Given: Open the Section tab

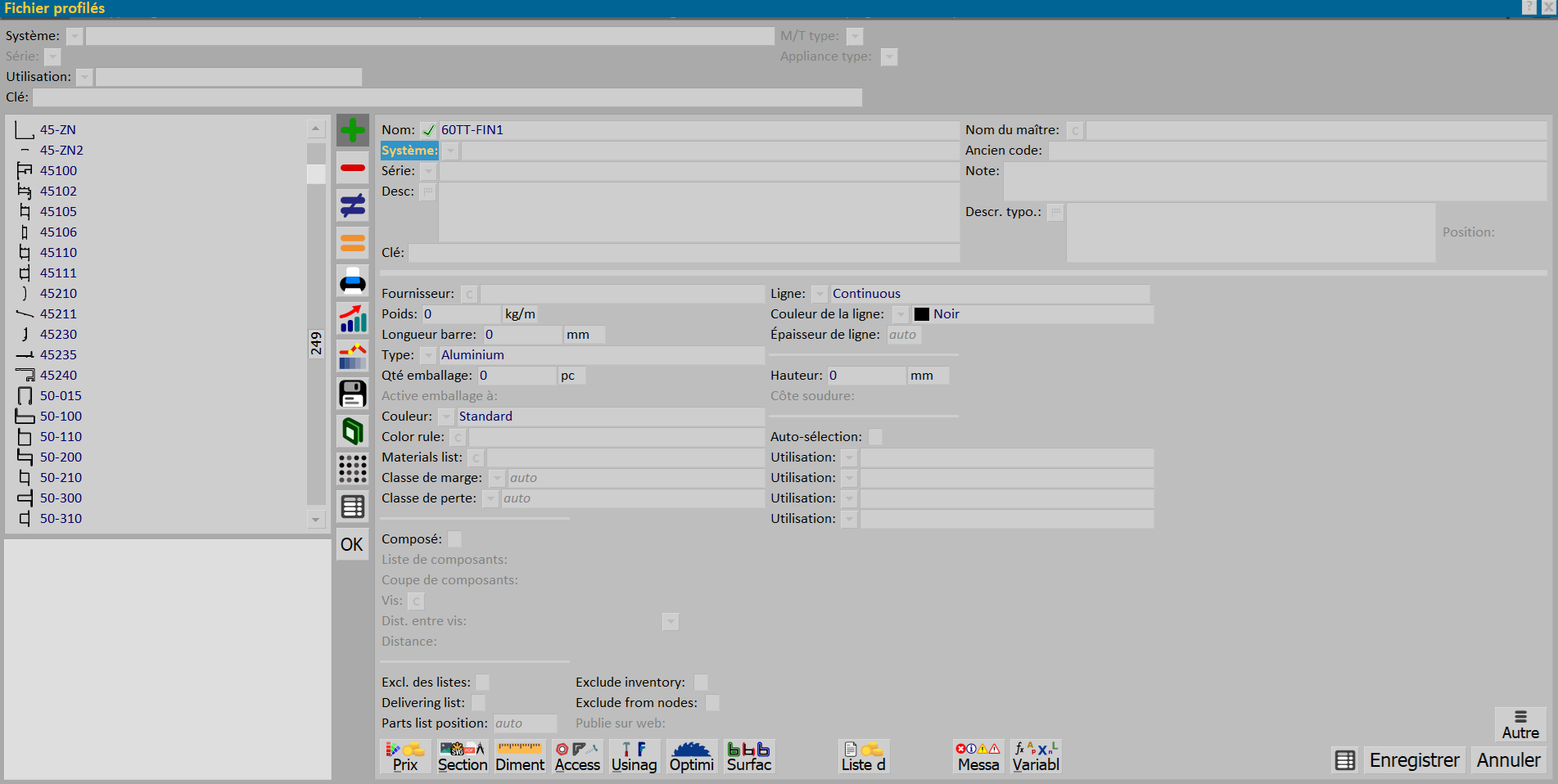Looking at the screenshot, I should pyautogui.click(x=463, y=757).
